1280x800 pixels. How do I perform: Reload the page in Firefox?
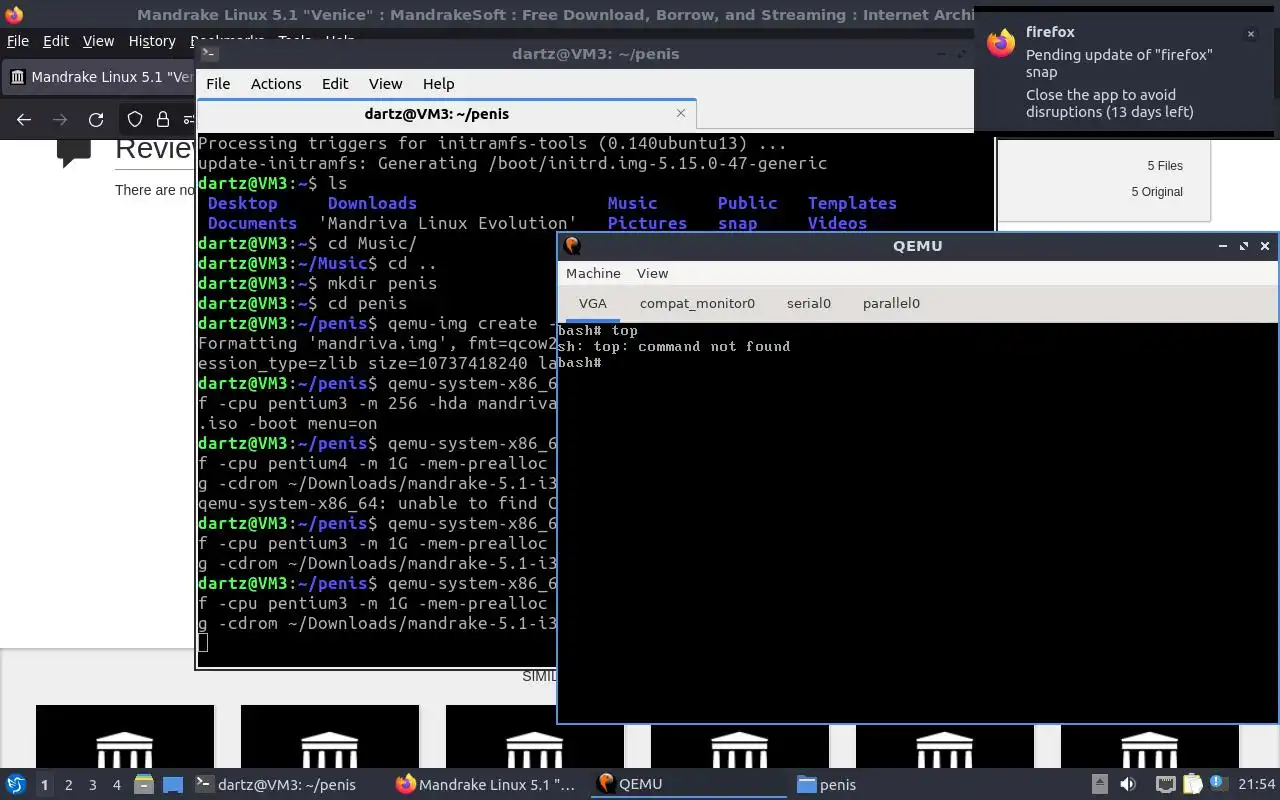tap(96, 120)
